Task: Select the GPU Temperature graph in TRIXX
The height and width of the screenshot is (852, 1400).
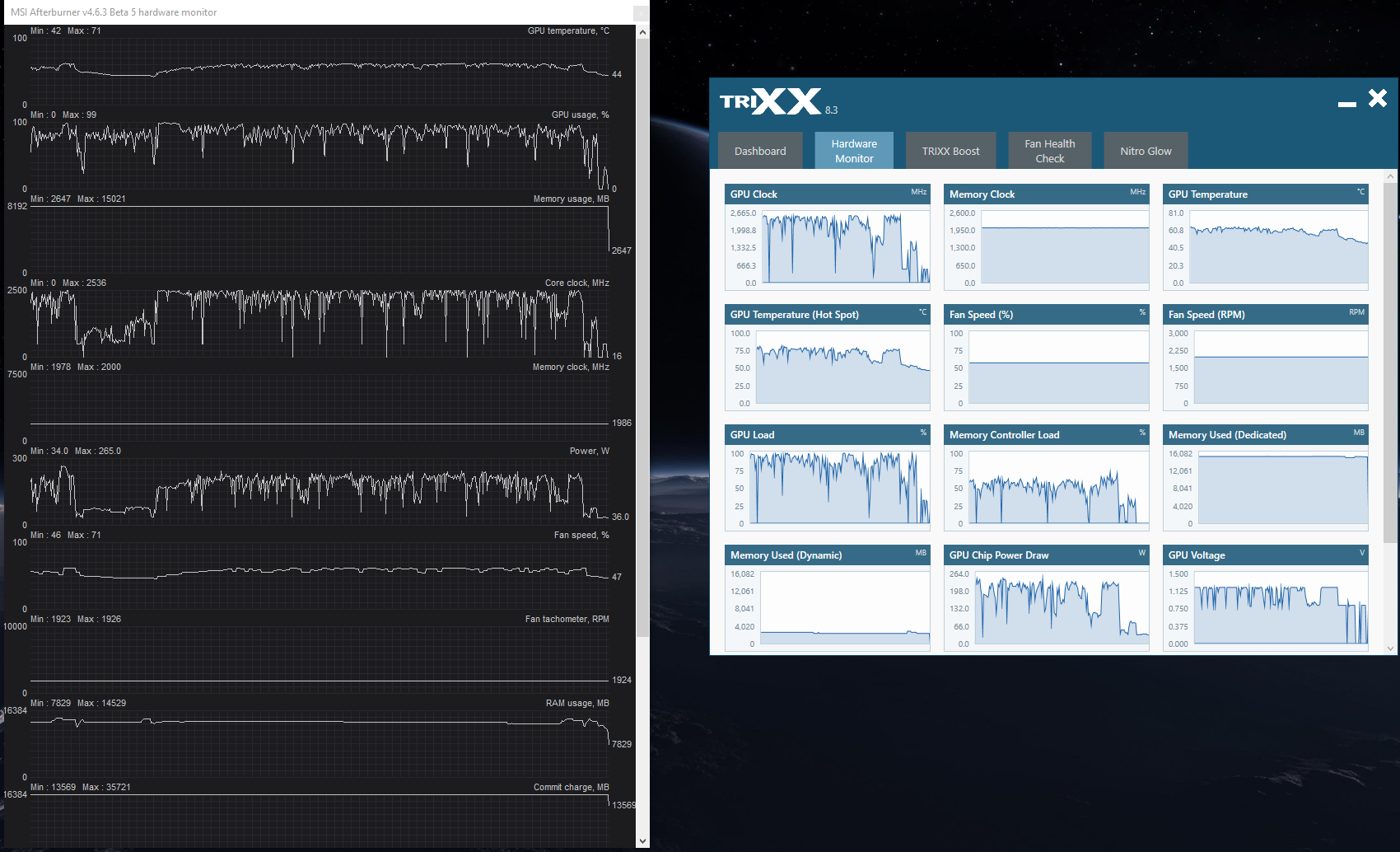Action: 1266,237
